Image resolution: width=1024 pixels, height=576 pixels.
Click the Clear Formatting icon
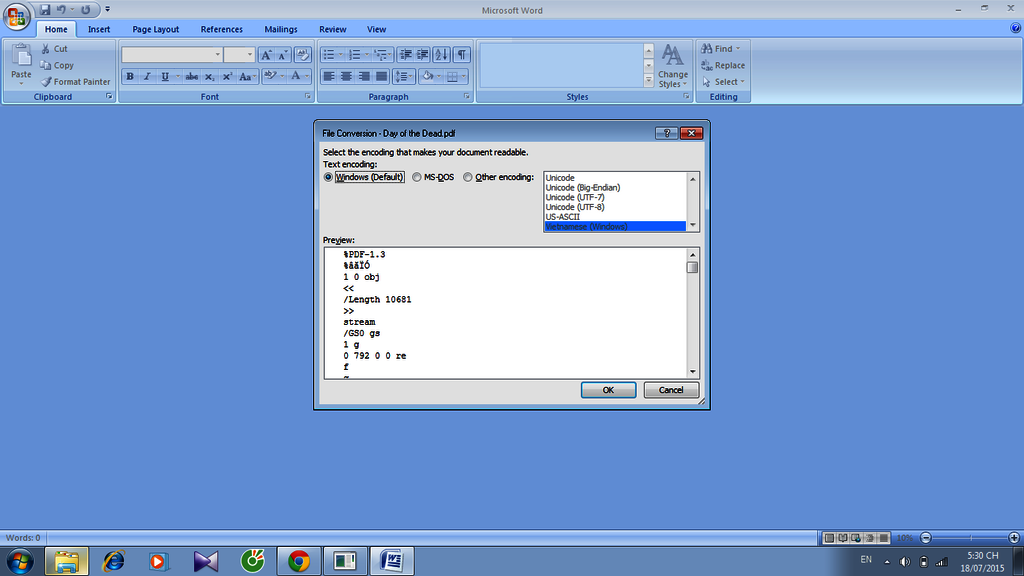coord(302,55)
